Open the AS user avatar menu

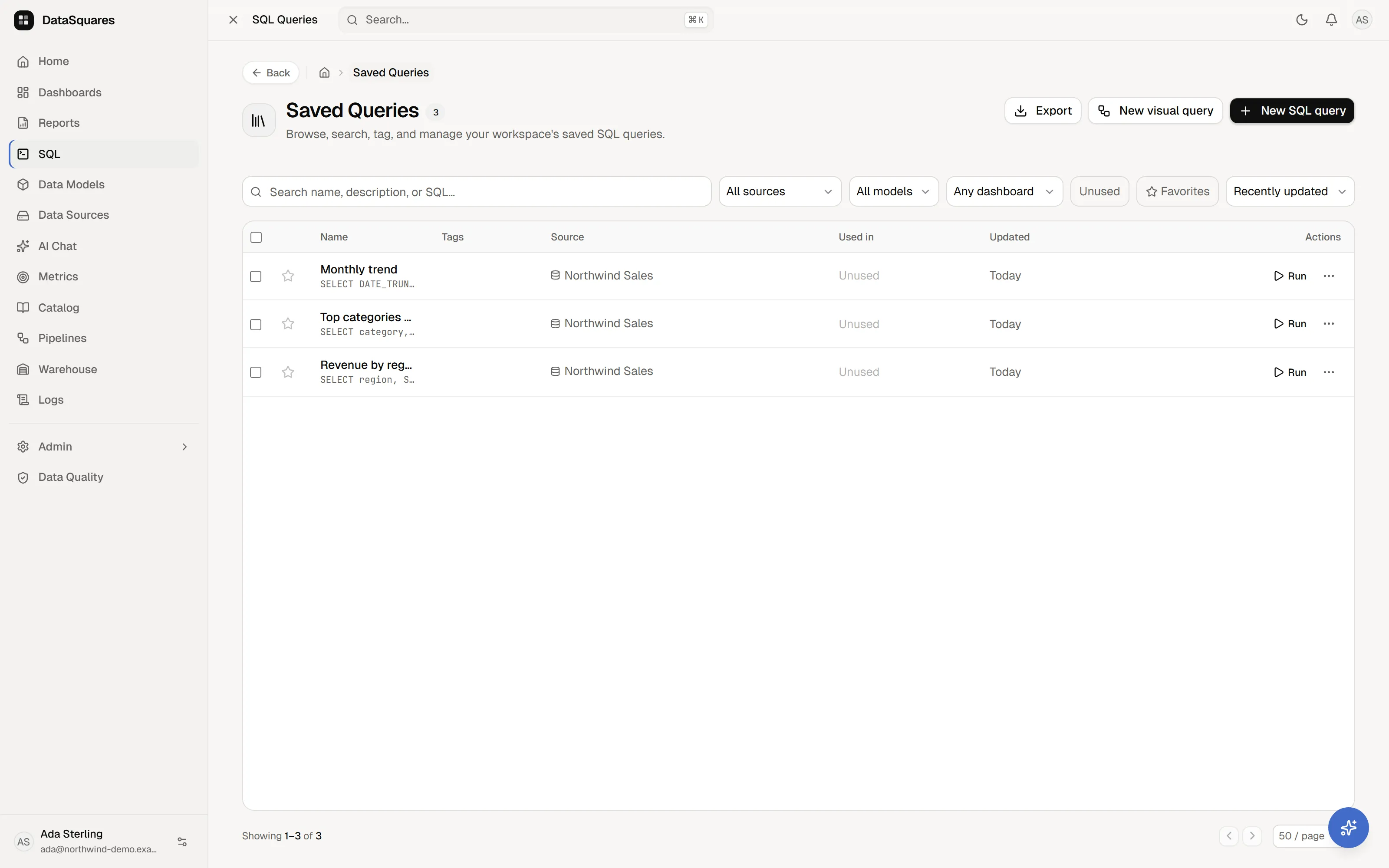tap(1362, 20)
